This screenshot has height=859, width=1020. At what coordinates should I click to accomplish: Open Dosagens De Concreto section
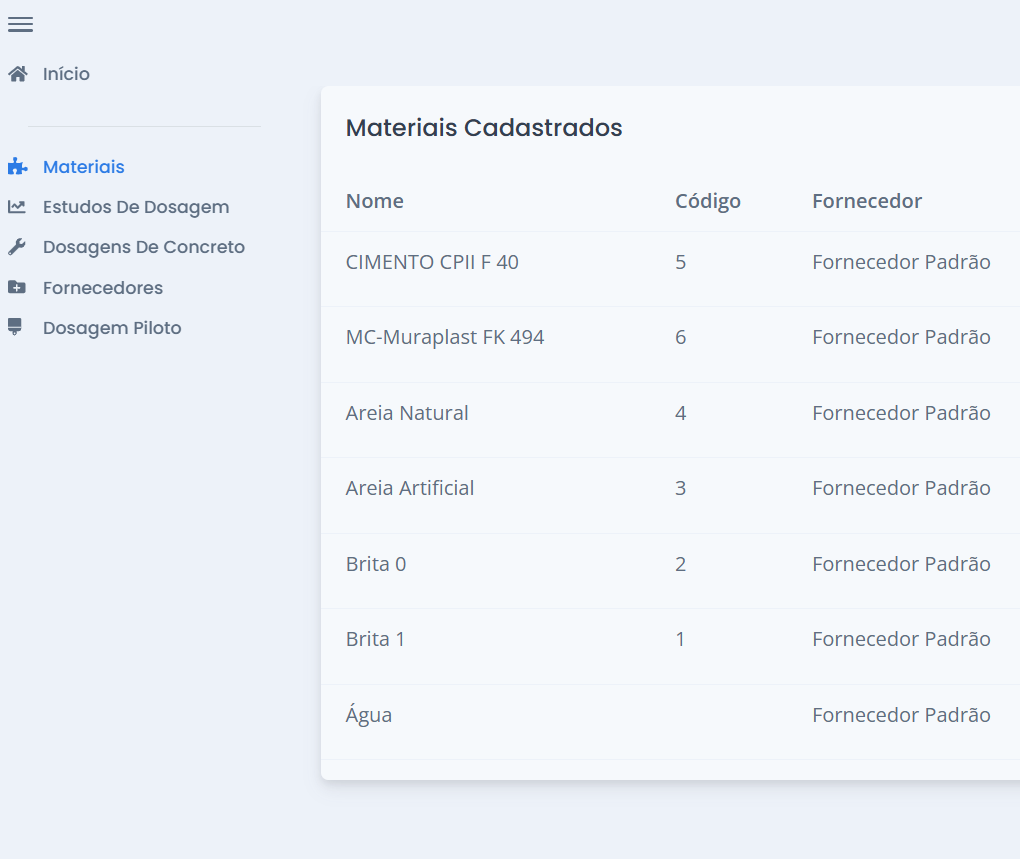(x=144, y=247)
